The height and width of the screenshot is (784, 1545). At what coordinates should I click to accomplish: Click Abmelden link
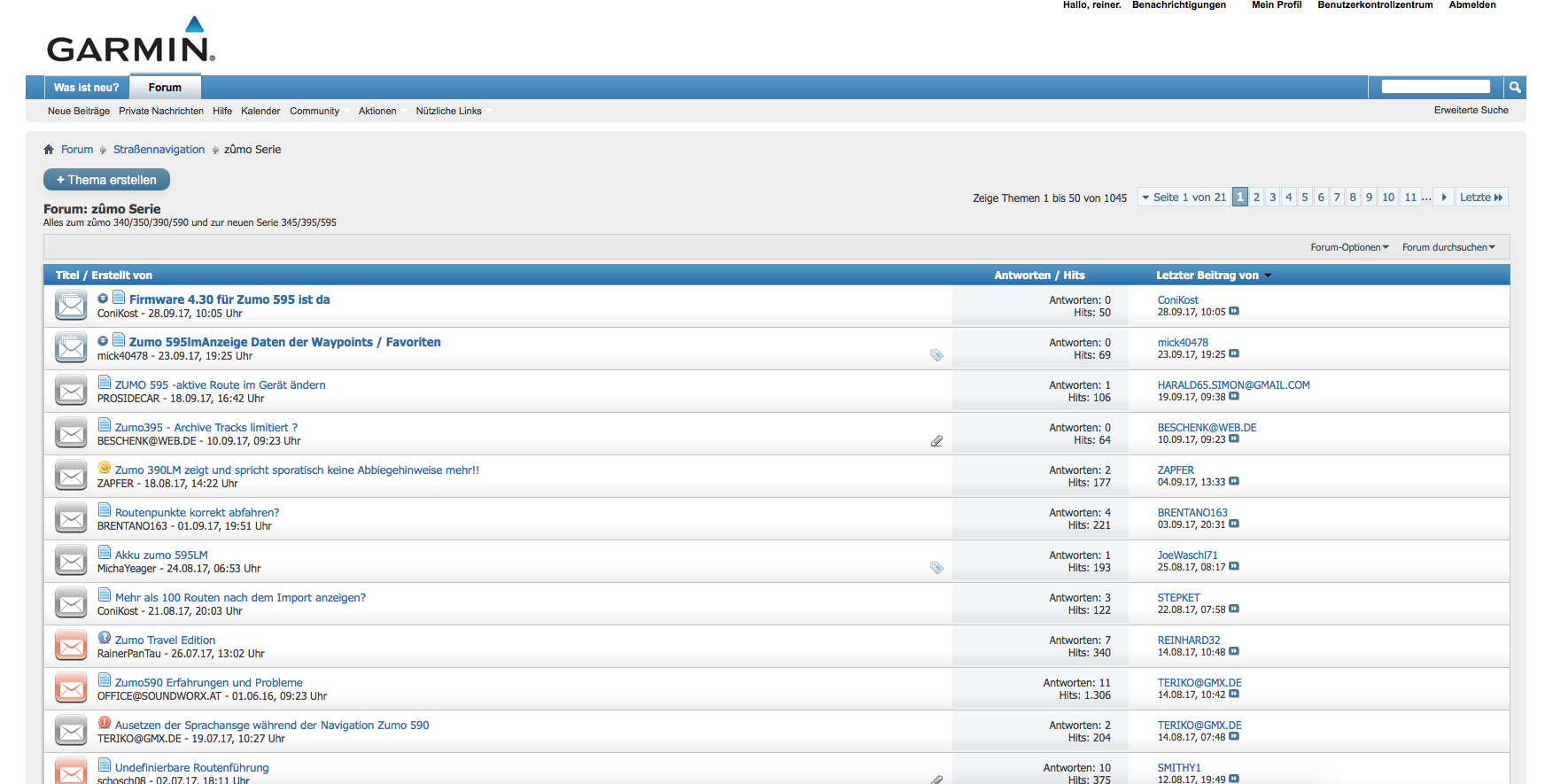tap(1472, 5)
